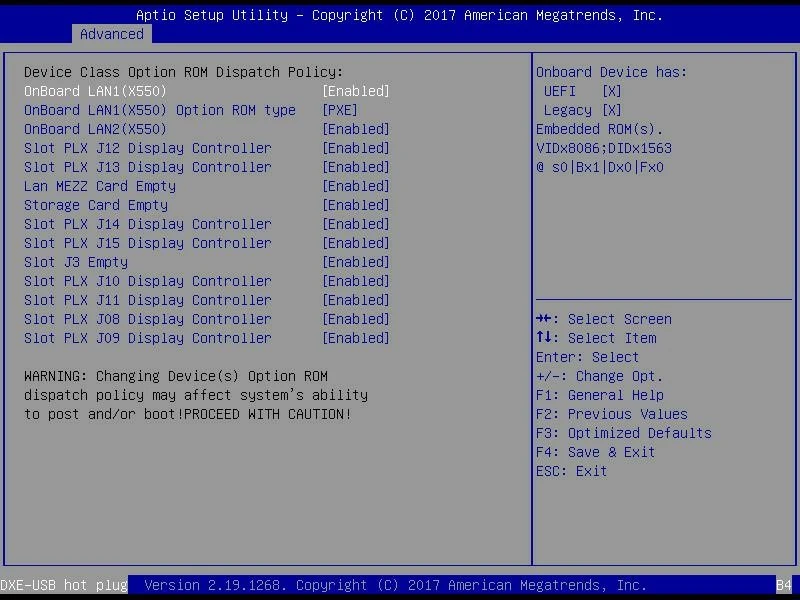Viewport: 800px width, 600px height.
Task: Change Slot J3 Empty Enabled value
Action: click(355, 262)
